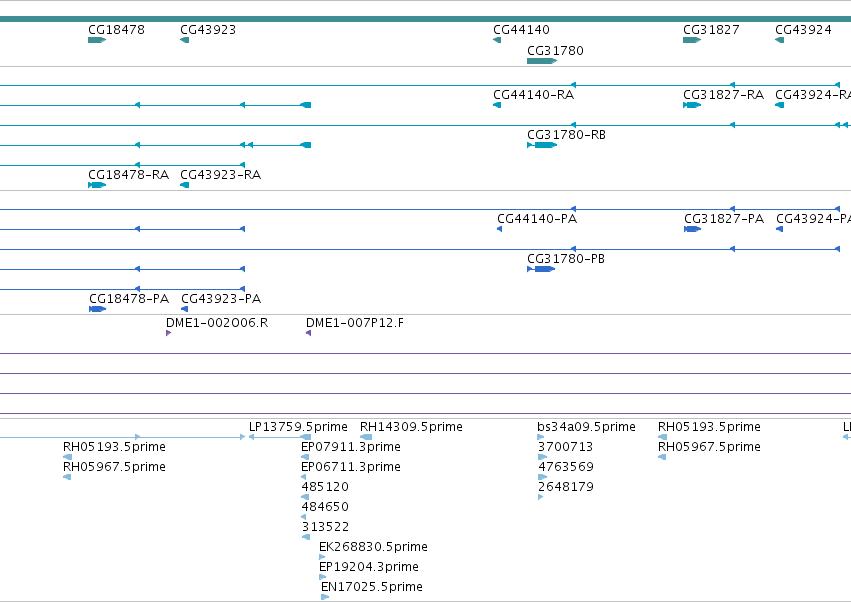Click the EP06711.3prime EST arrow
Viewport: 851px width, 602px height.
304,477
